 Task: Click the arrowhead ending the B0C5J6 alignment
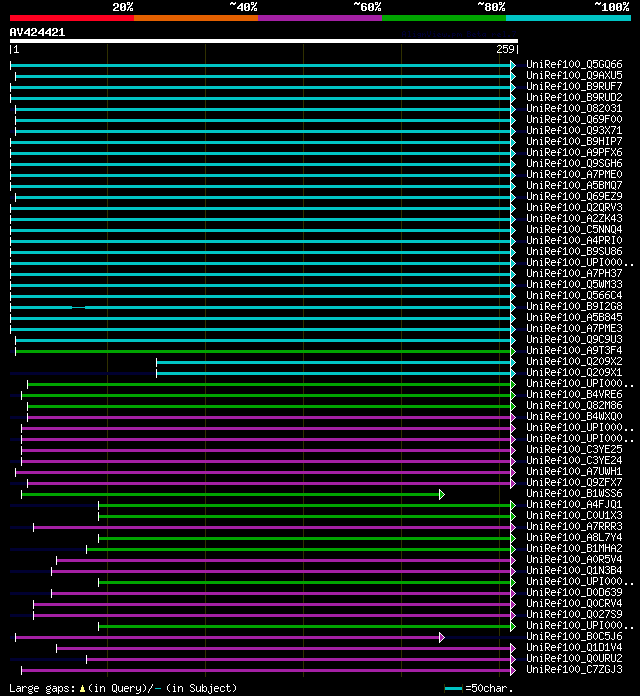[442, 637]
